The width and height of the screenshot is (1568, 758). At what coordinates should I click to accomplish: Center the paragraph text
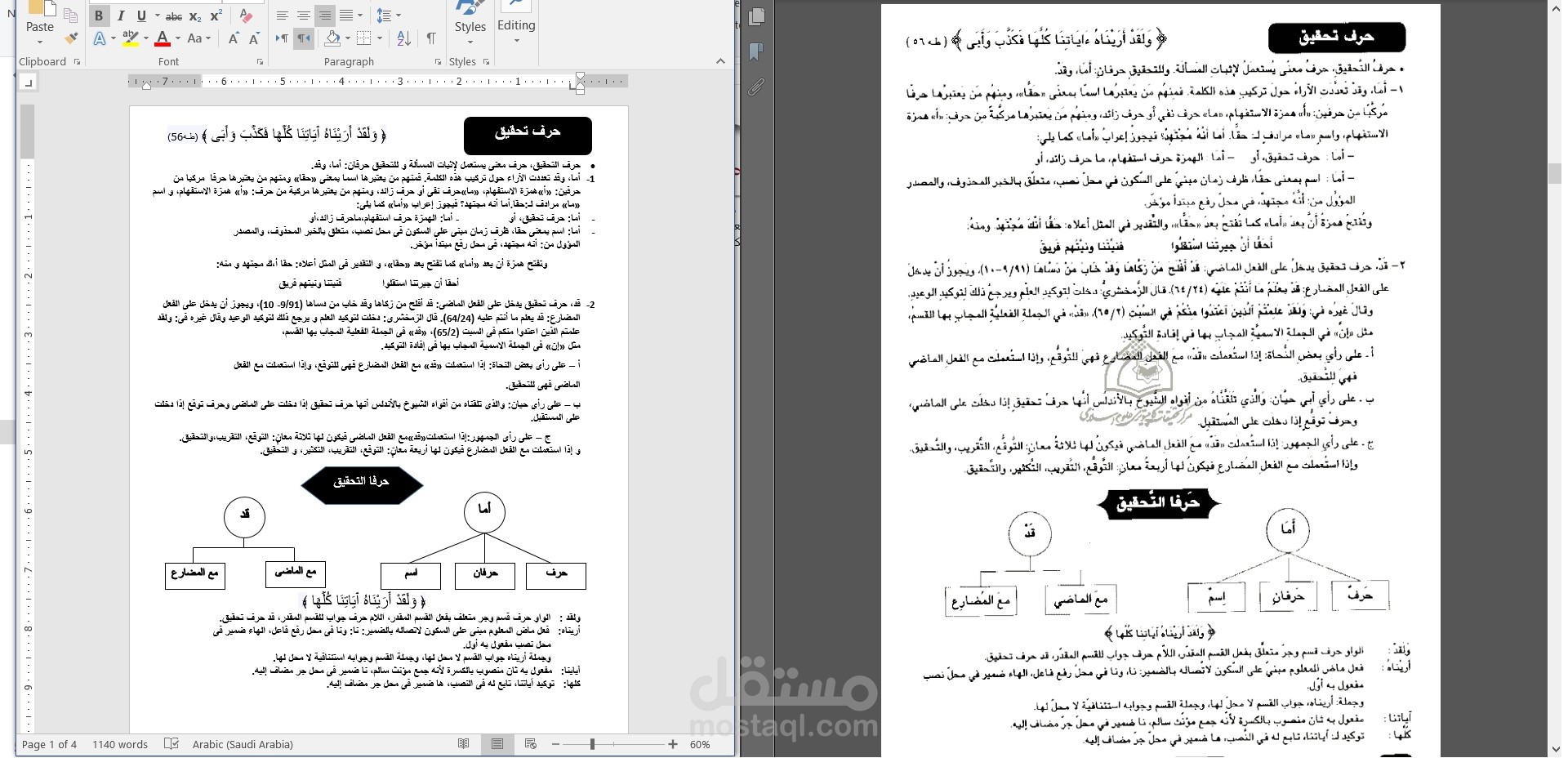tap(304, 16)
